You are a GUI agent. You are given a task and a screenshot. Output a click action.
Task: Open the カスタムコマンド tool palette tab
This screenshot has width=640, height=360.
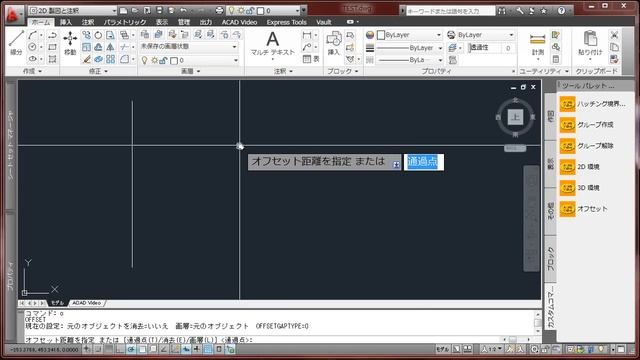pyautogui.click(x=551, y=307)
